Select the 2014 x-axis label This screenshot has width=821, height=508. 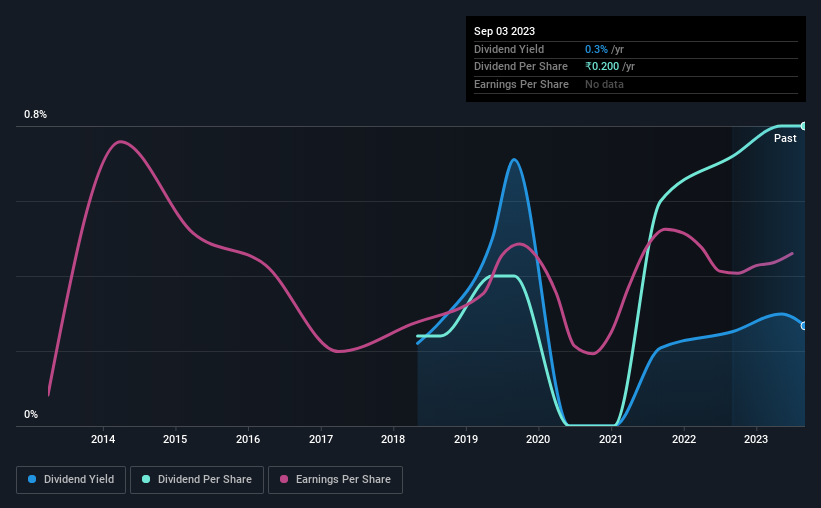pos(103,439)
